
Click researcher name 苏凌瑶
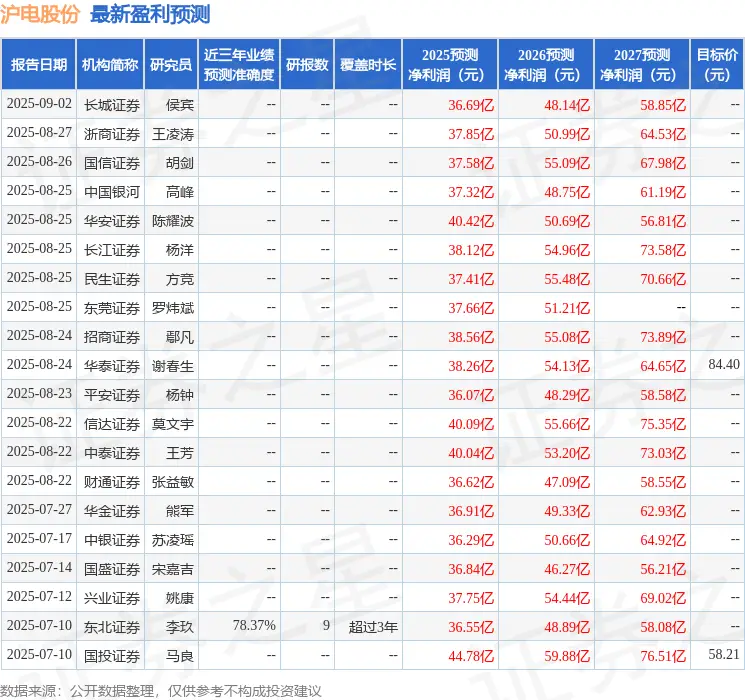[x=173, y=540]
